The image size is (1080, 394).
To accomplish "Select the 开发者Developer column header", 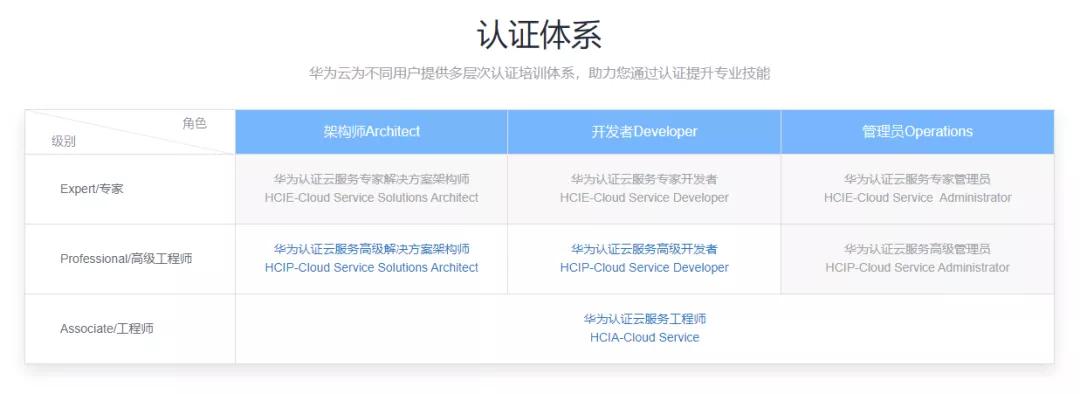I will (x=644, y=132).
